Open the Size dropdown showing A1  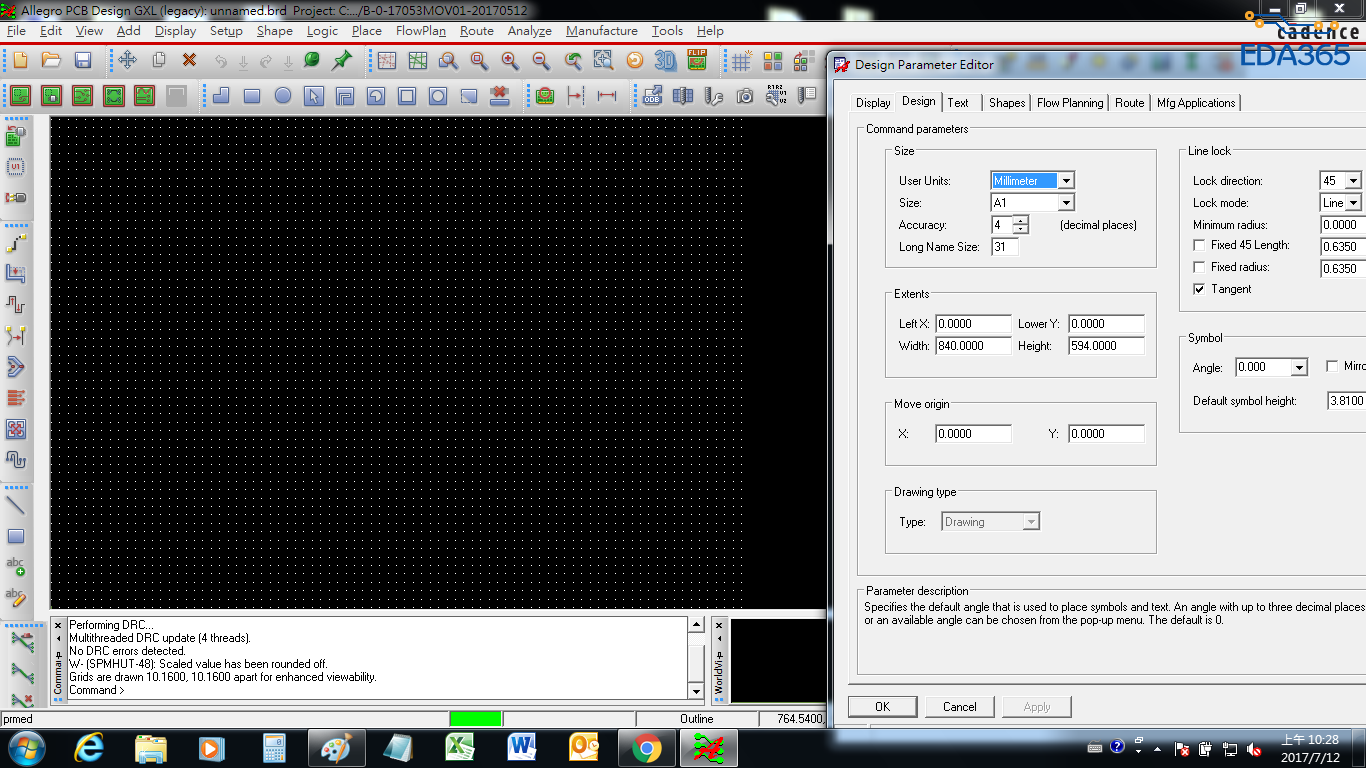pos(1066,203)
